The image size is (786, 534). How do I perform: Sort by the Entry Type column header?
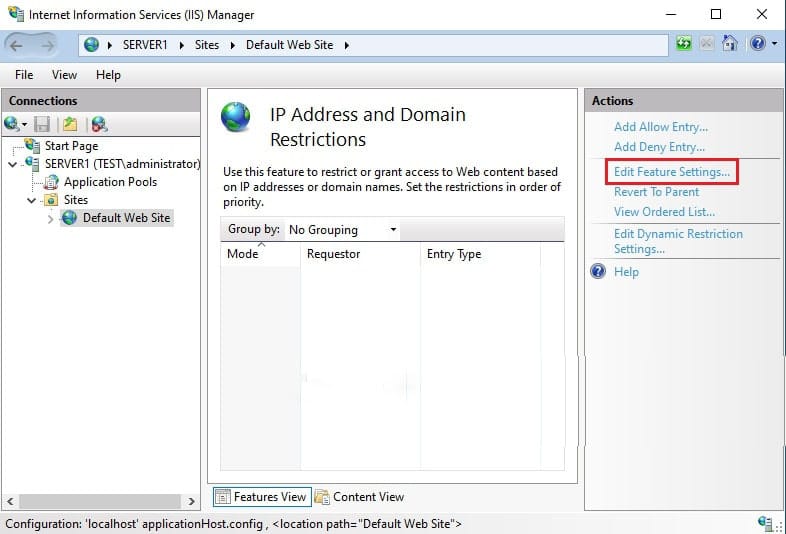click(480, 254)
